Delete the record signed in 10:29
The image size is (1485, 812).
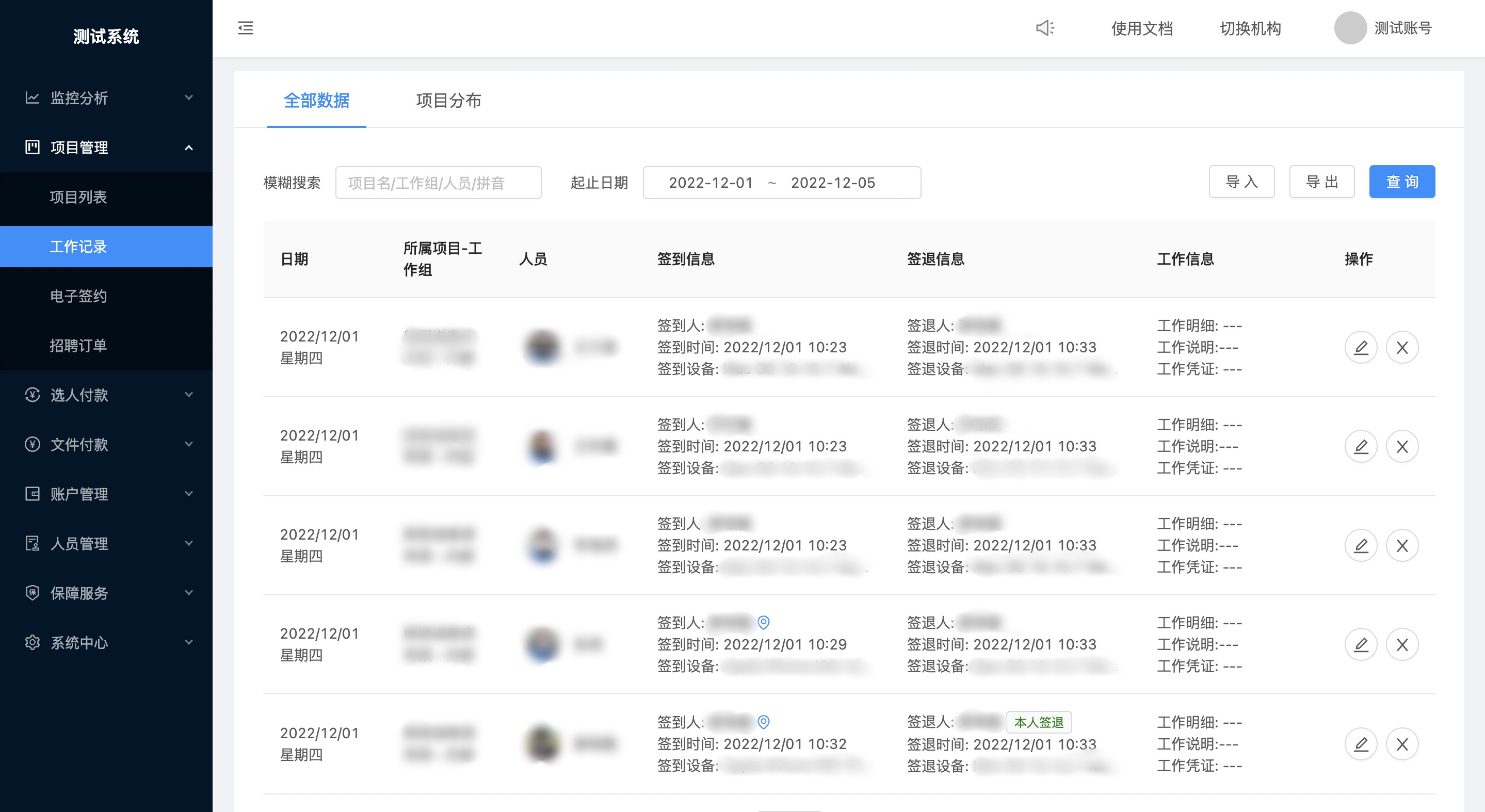pyautogui.click(x=1402, y=645)
